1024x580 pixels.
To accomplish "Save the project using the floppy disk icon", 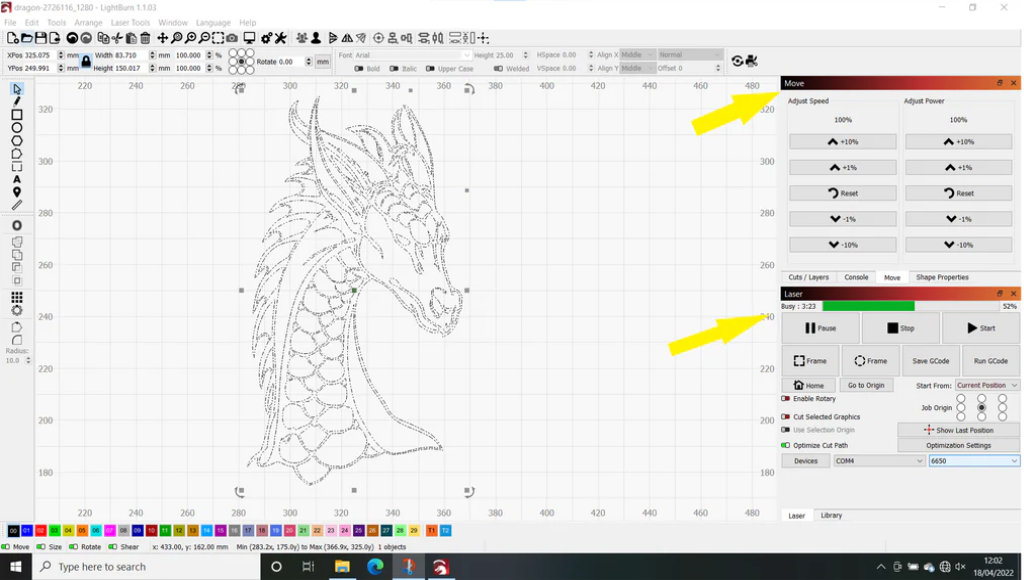I will point(40,39).
